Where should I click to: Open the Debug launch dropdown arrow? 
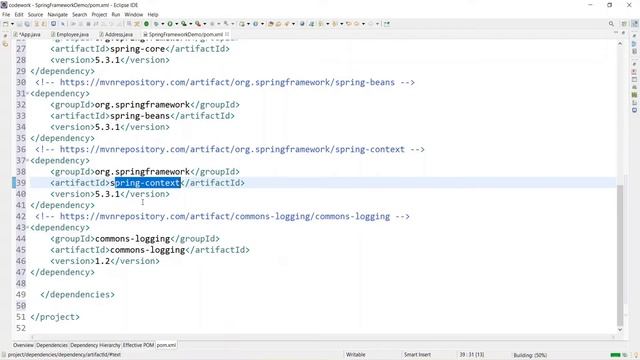162,24
